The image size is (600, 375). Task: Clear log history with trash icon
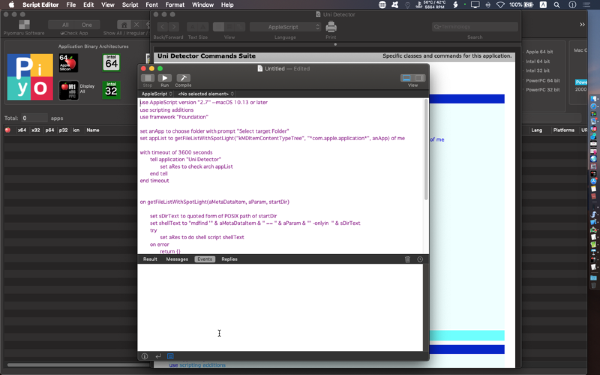pos(408,259)
